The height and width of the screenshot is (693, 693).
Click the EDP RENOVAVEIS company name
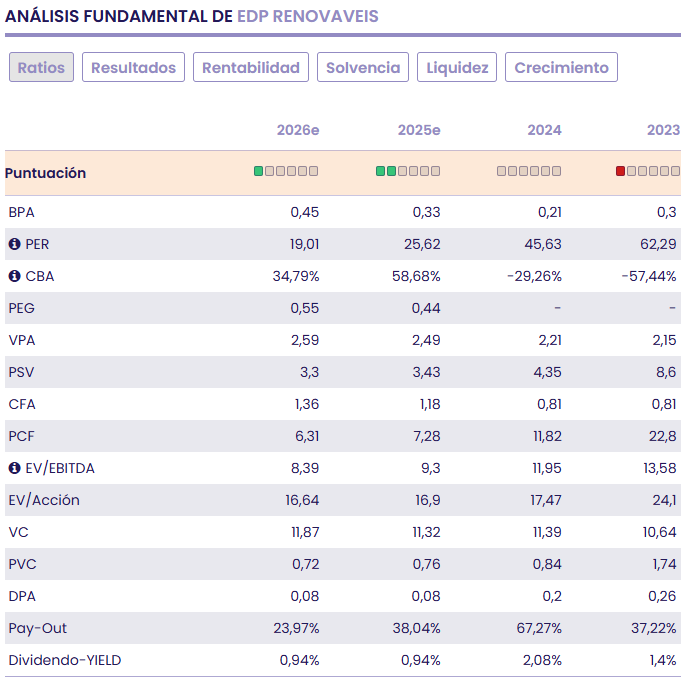pos(308,17)
